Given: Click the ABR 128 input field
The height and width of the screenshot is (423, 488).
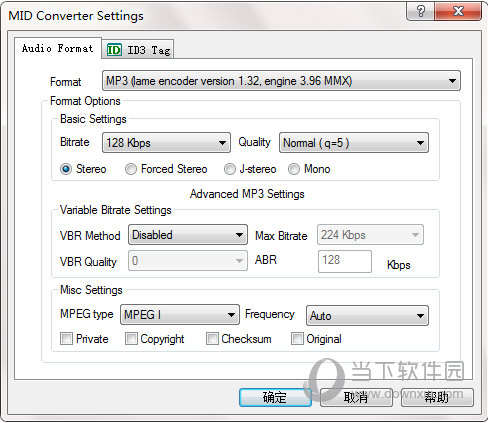Looking at the screenshot, I should coord(345,261).
